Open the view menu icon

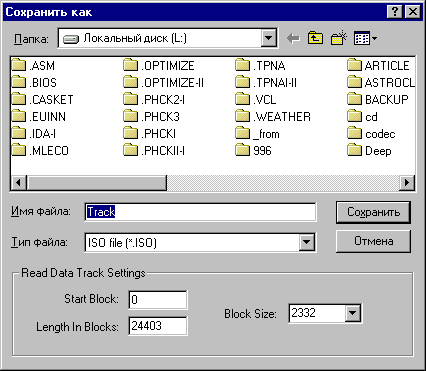365,39
